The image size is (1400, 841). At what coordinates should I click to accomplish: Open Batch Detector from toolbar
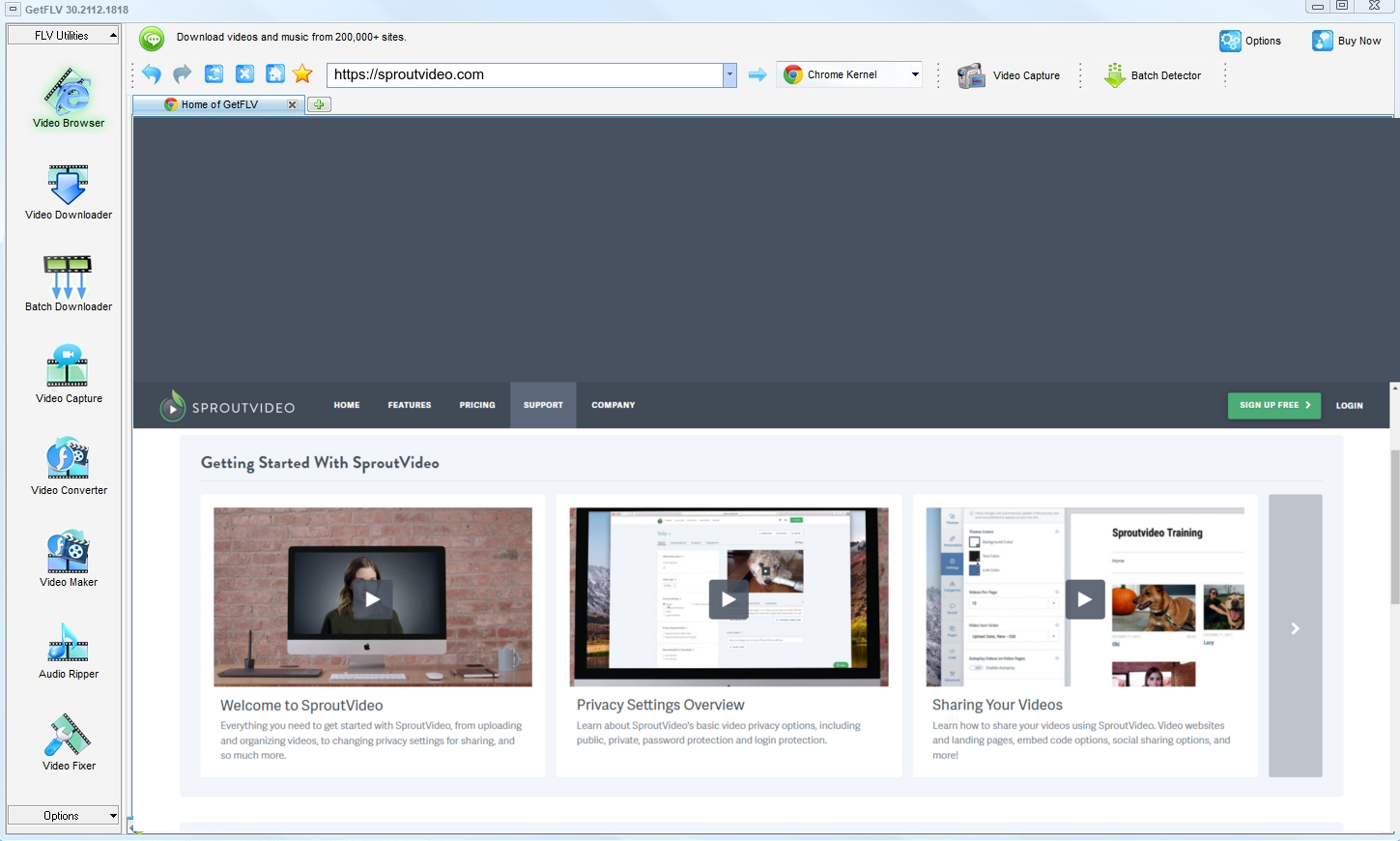(x=1153, y=75)
